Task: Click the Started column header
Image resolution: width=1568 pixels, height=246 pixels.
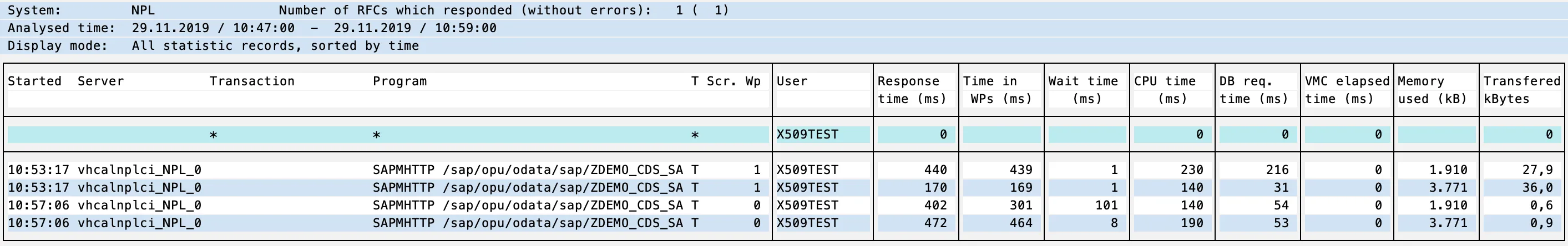Action: [x=35, y=81]
